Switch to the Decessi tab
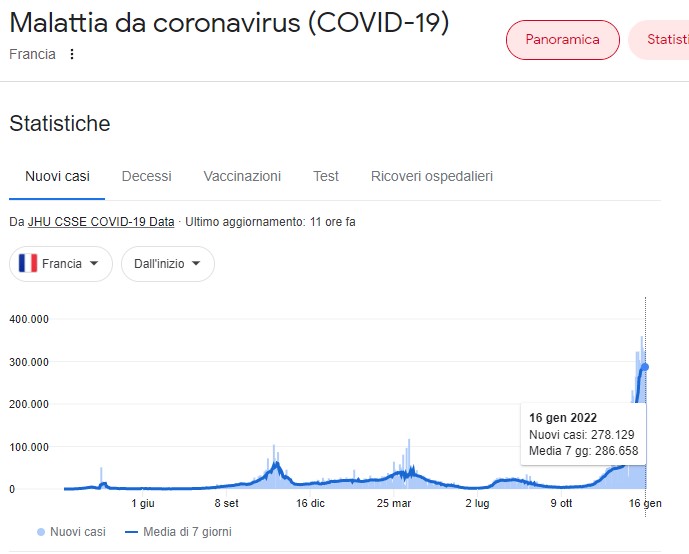The width and height of the screenshot is (689, 554). [x=146, y=176]
